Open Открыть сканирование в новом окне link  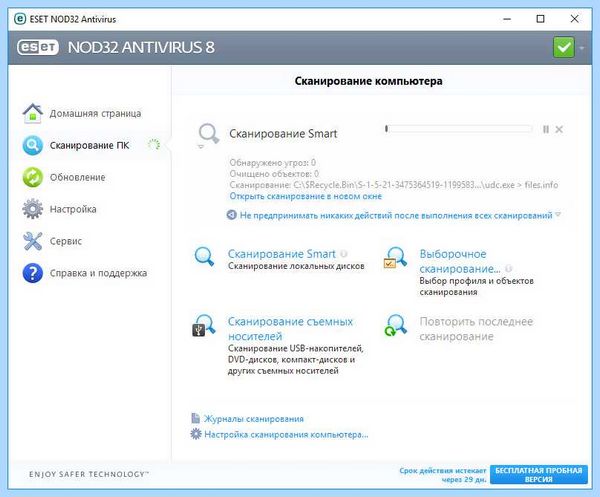306,196
